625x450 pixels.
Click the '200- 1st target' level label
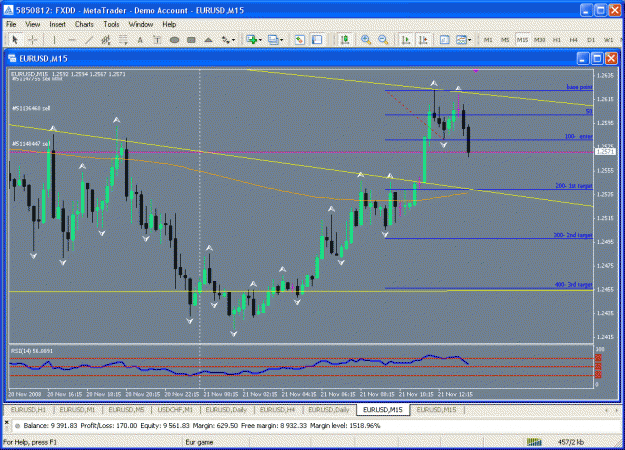574,186
